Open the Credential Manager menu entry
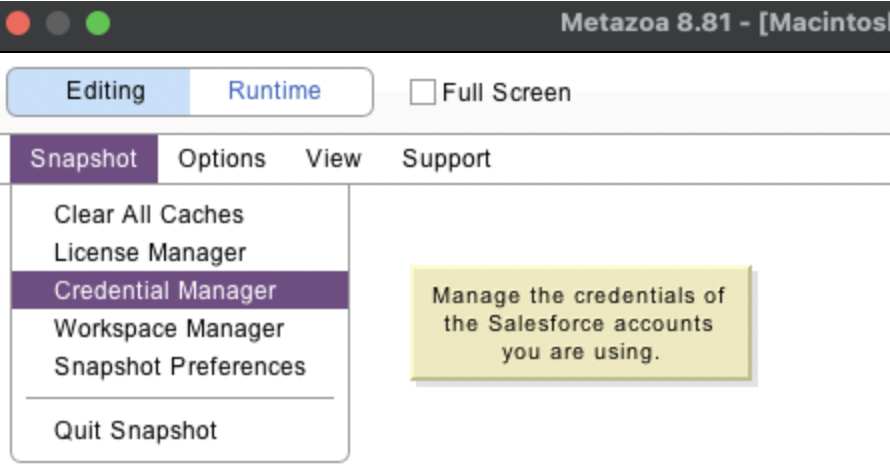Screen dimensions: 890x468 pyautogui.click(x=165, y=291)
